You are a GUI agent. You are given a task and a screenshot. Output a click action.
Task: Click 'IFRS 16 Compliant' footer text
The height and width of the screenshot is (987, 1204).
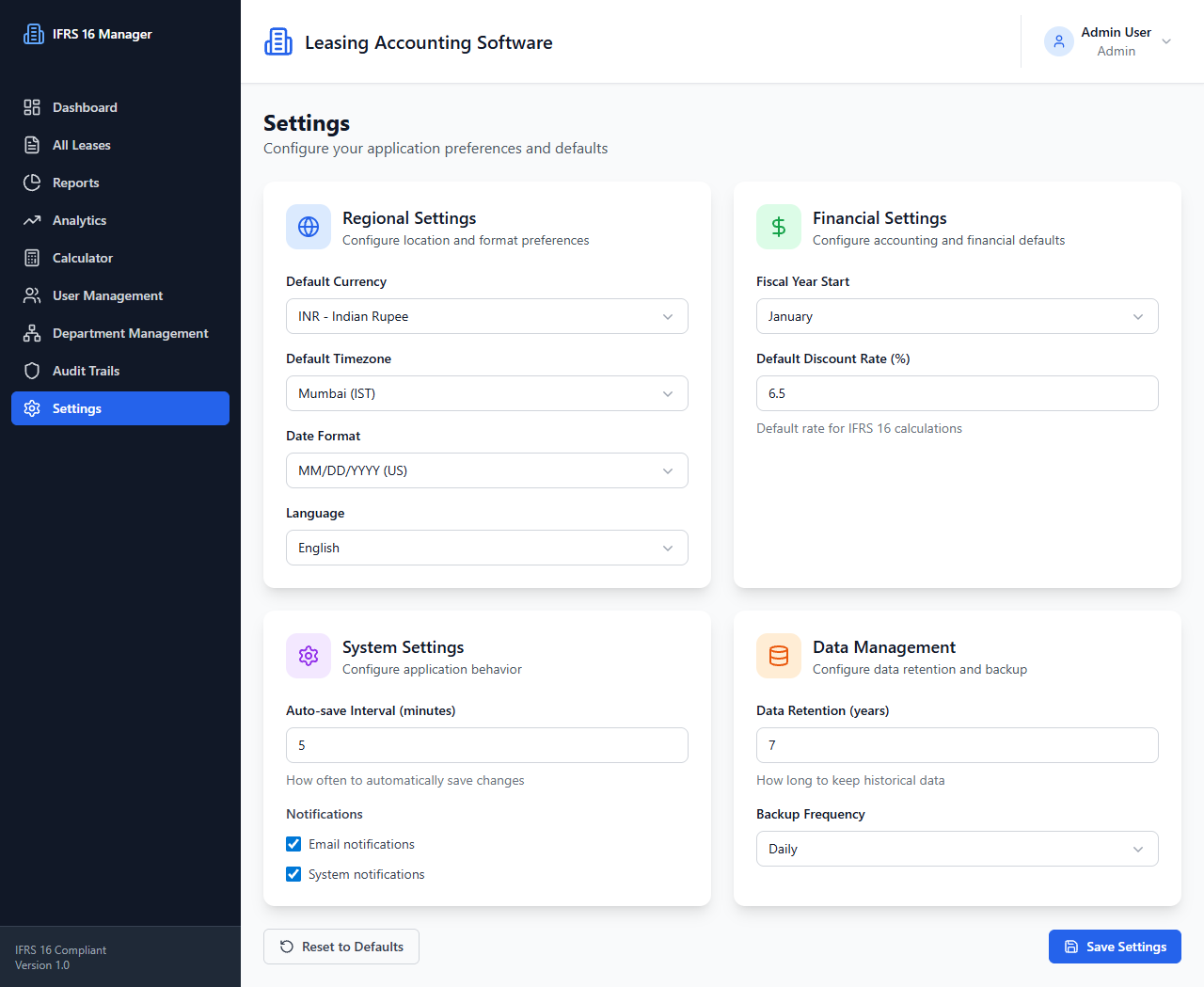coord(60,950)
